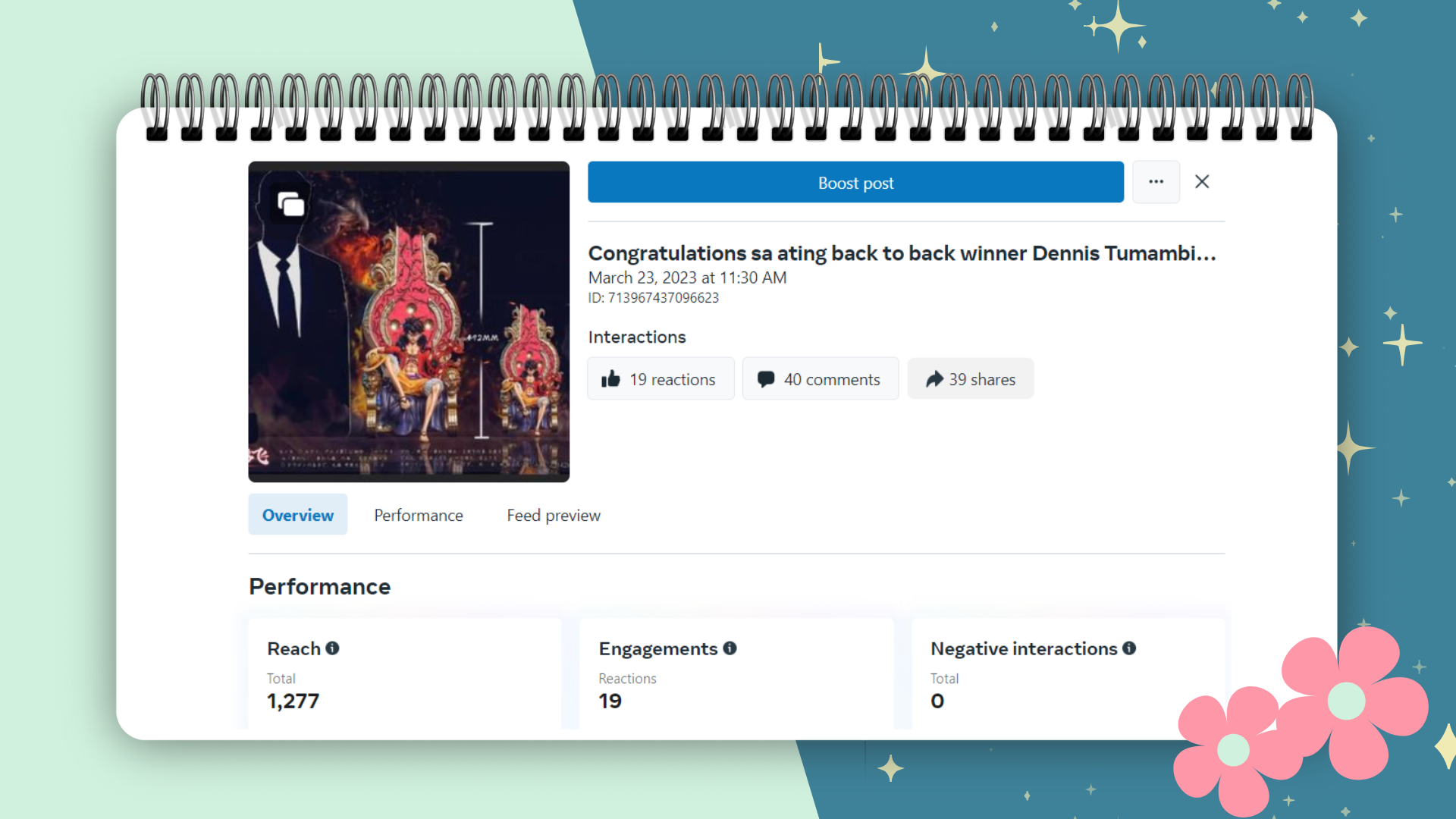
Task: Open the post image thumbnail
Action: pos(409,322)
